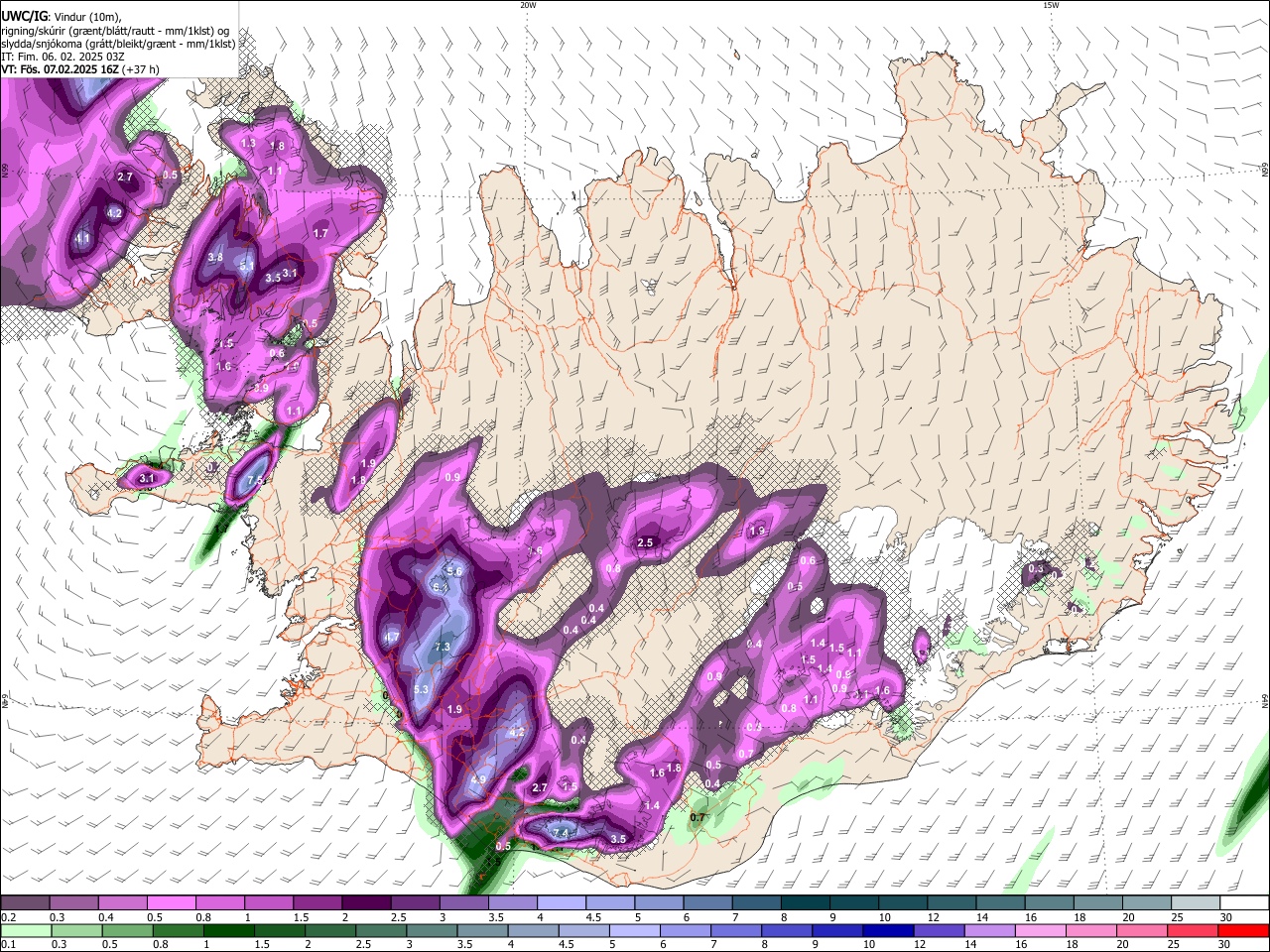Click the 4.9 snowfall value on the map

pos(478,780)
